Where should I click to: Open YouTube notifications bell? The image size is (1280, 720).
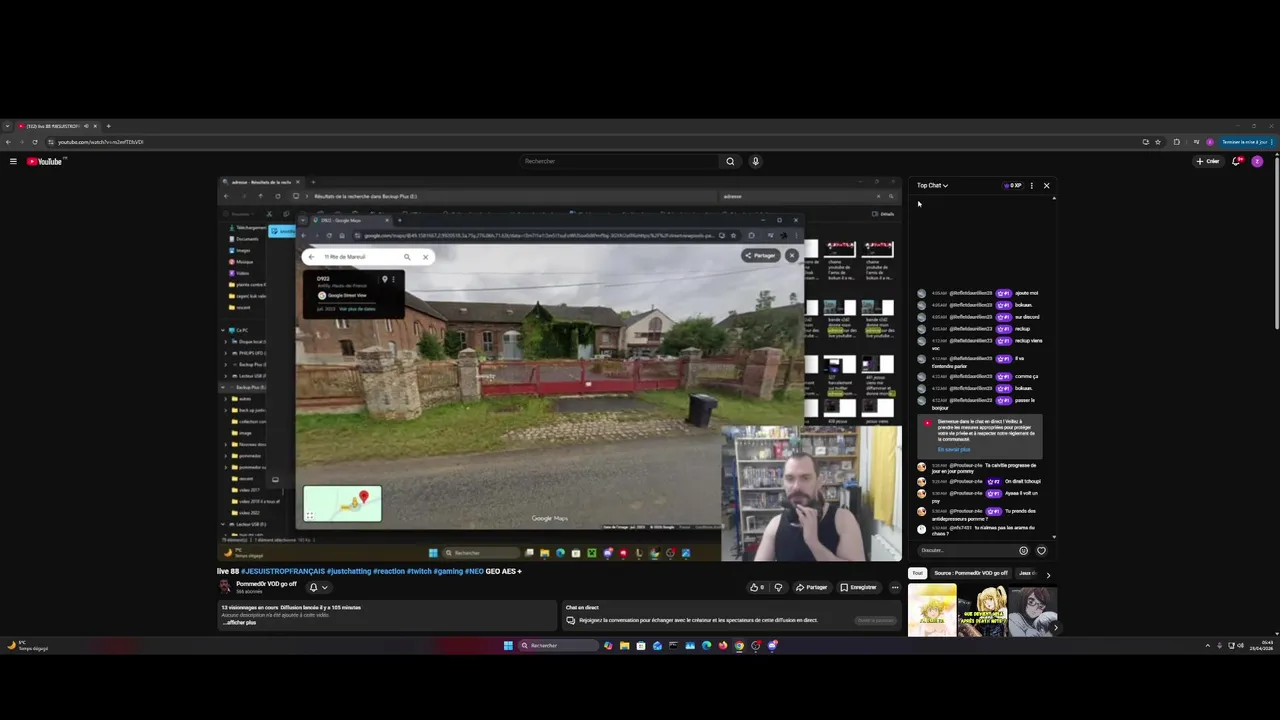pos(1238,161)
